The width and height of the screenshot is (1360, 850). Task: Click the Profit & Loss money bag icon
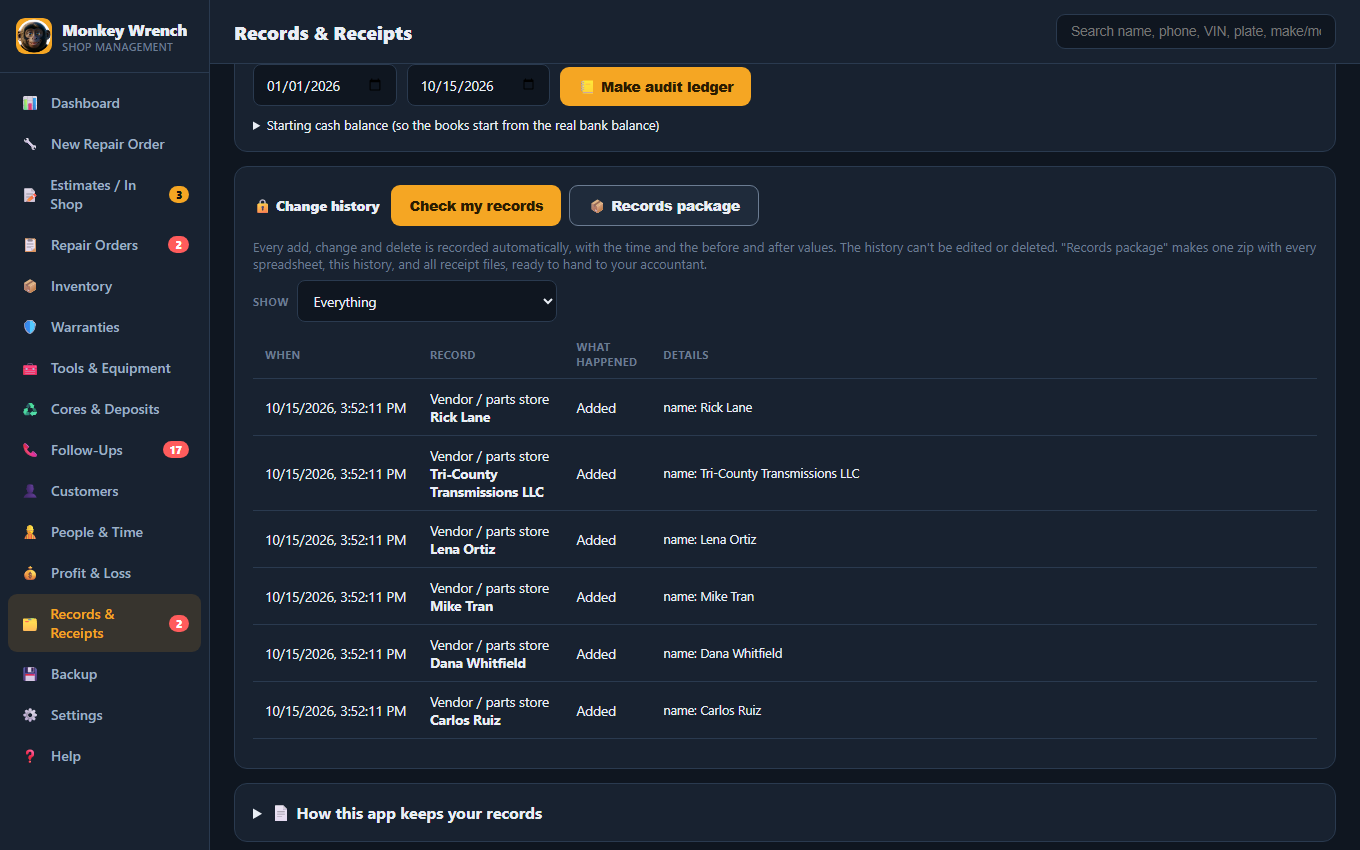[x=30, y=573]
